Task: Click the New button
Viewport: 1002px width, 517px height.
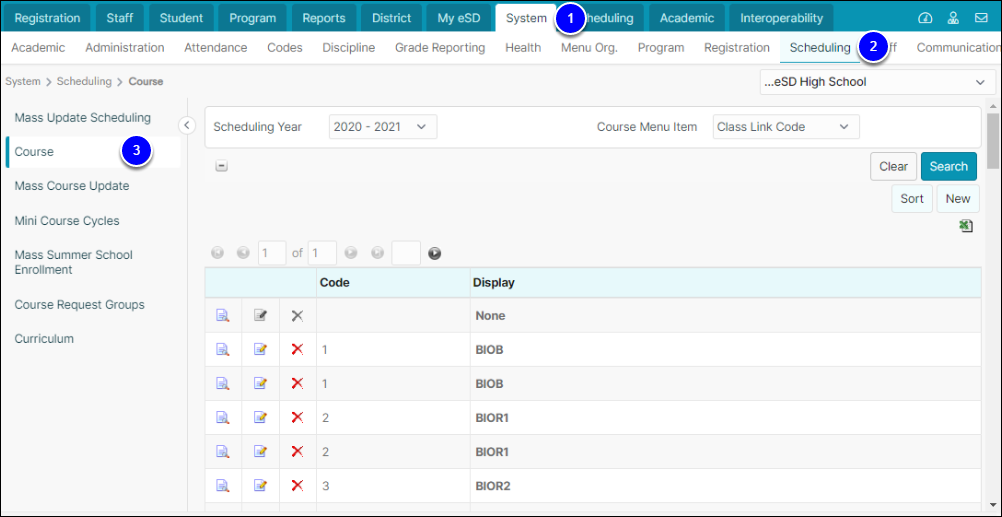Action: click(958, 199)
